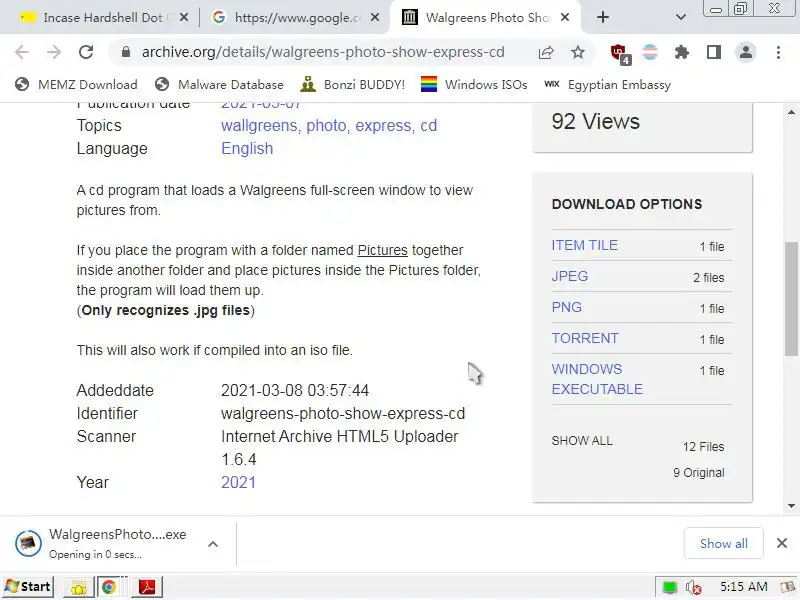Open the Adobe Reader taskbar icon

147,587
